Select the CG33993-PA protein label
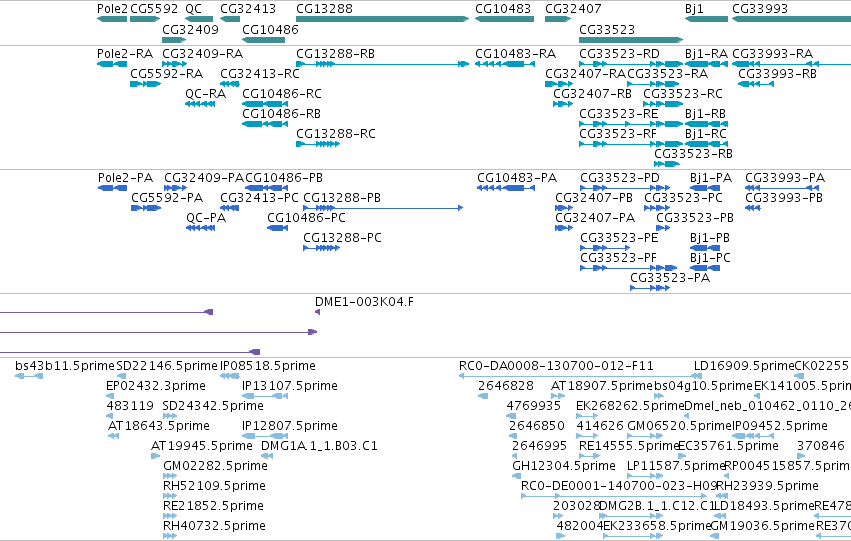The width and height of the screenshot is (851, 541). click(x=785, y=178)
